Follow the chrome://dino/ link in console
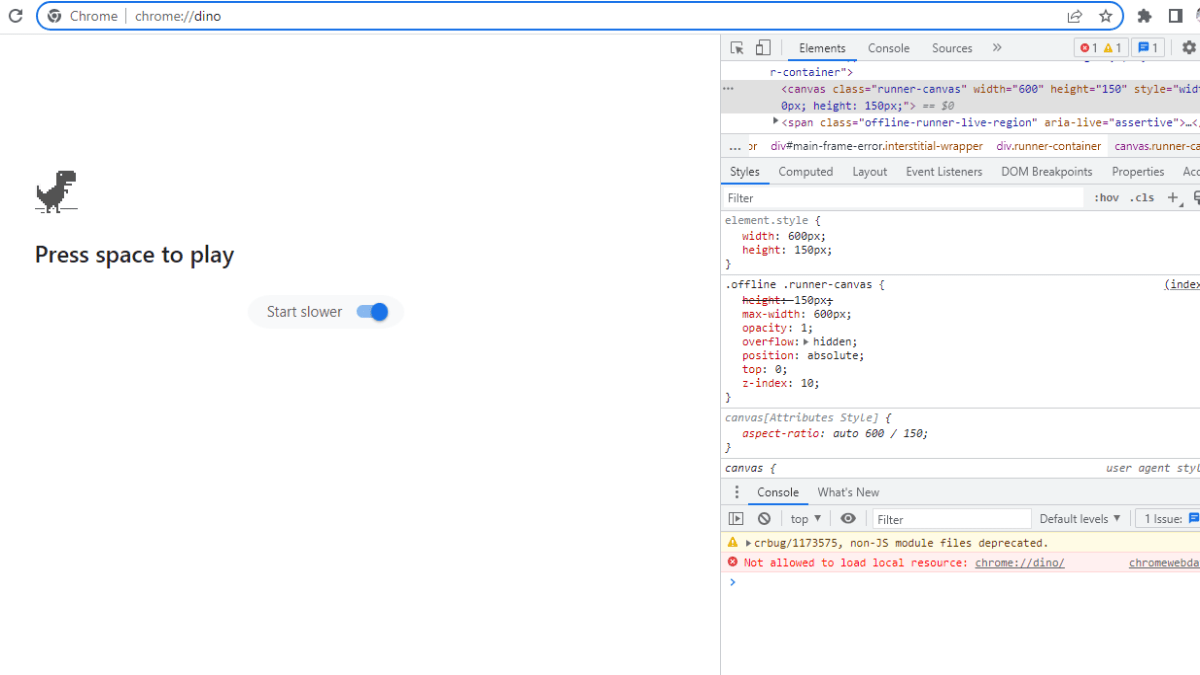Screen dimensions: 1200x675 (1019, 563)
